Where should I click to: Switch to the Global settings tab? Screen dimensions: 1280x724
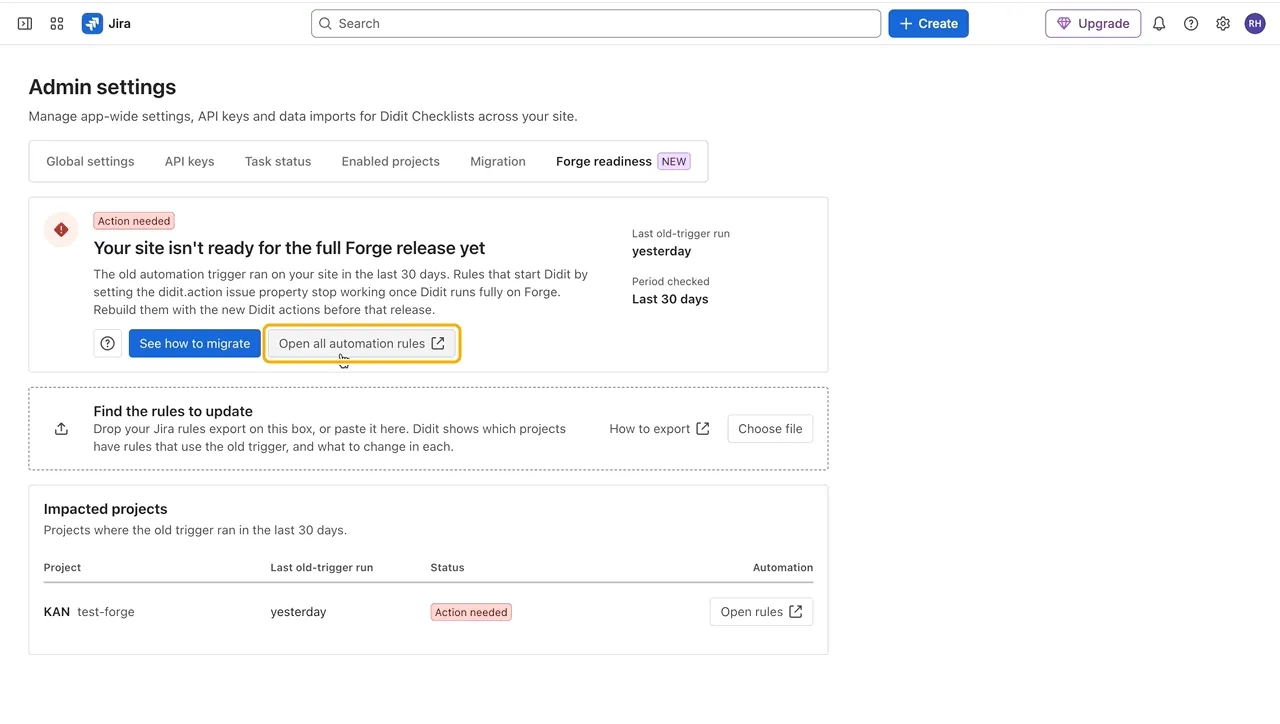pos(90,161)
